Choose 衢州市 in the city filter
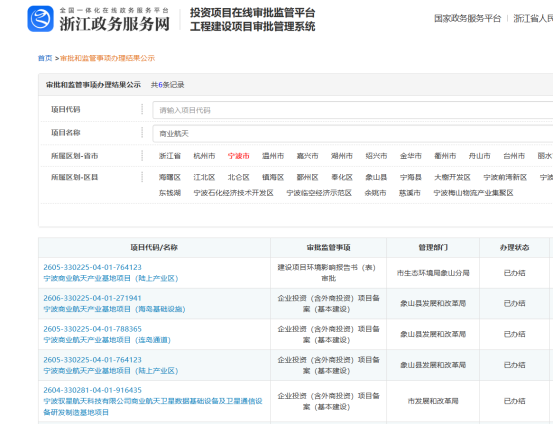The height and width of the screenshot is (424, 553). click(445, 156)
